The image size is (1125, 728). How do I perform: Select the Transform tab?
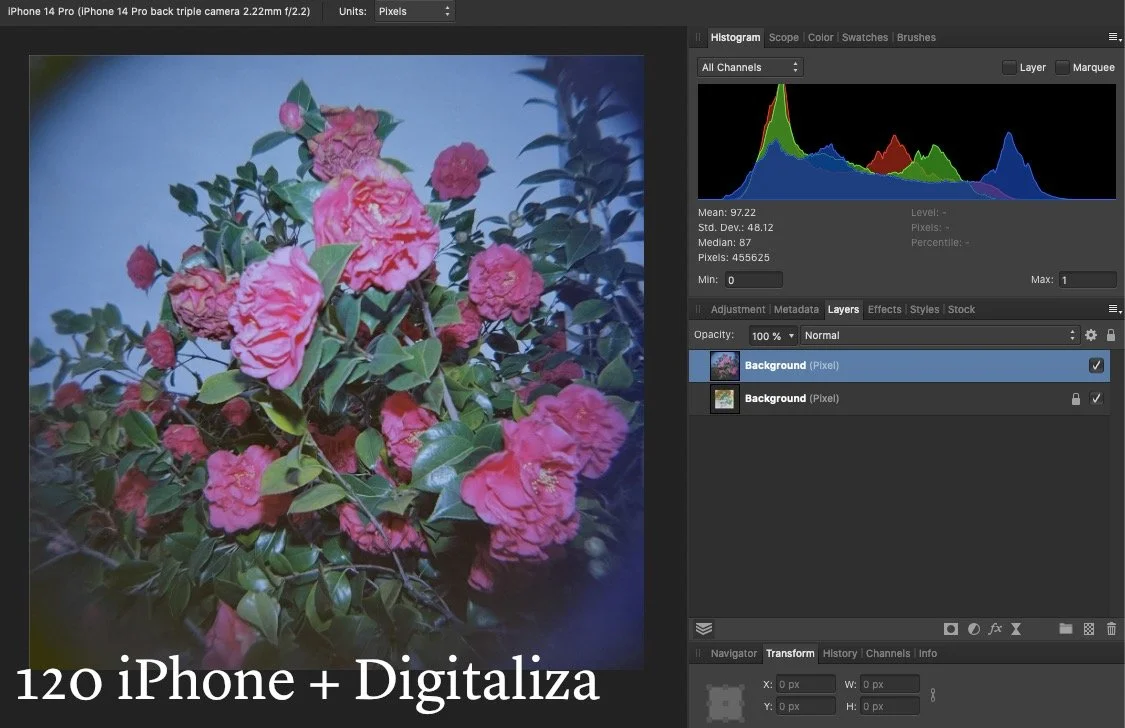[x=790, y=653]
